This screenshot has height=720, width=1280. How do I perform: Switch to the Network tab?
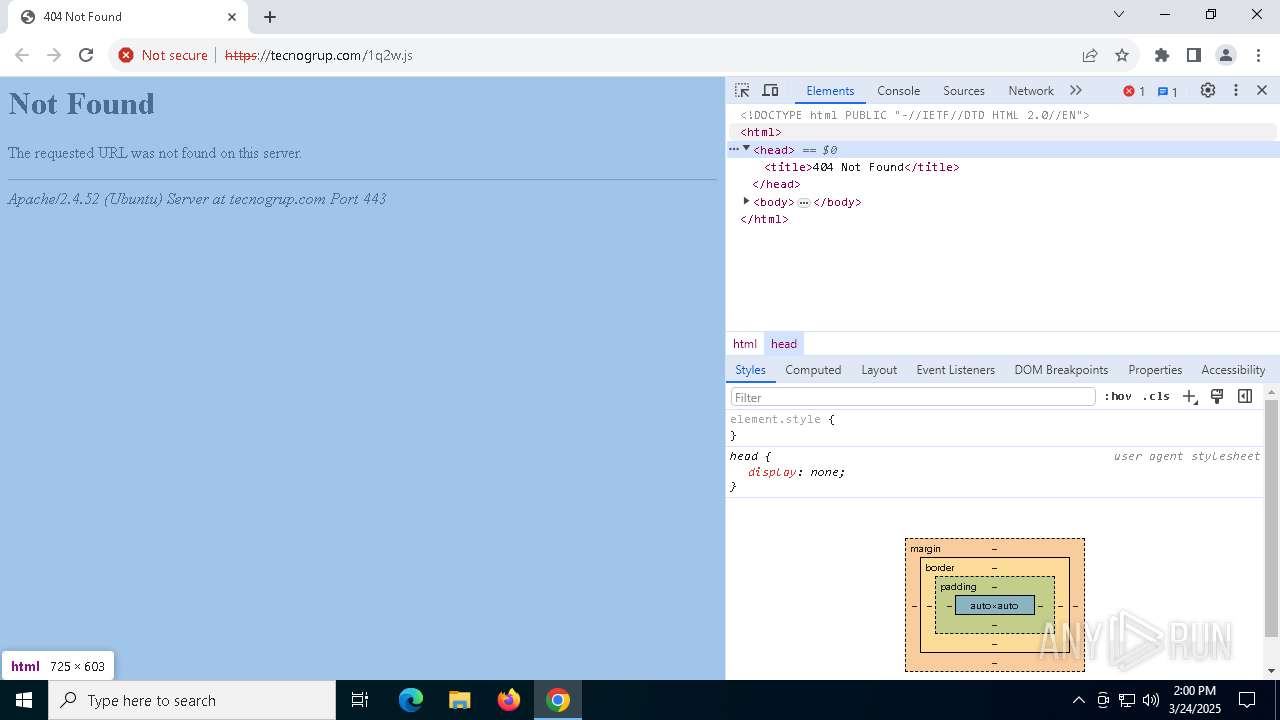1031,90
